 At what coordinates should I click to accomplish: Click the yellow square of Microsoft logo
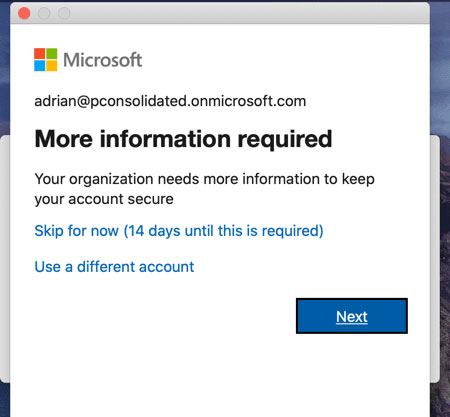coord(51,66)
